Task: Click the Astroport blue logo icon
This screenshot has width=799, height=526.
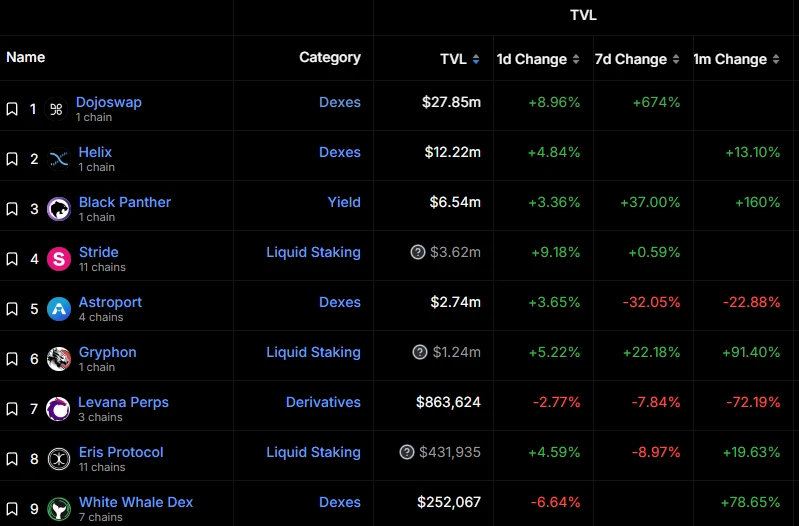Action: click(59, 309)
